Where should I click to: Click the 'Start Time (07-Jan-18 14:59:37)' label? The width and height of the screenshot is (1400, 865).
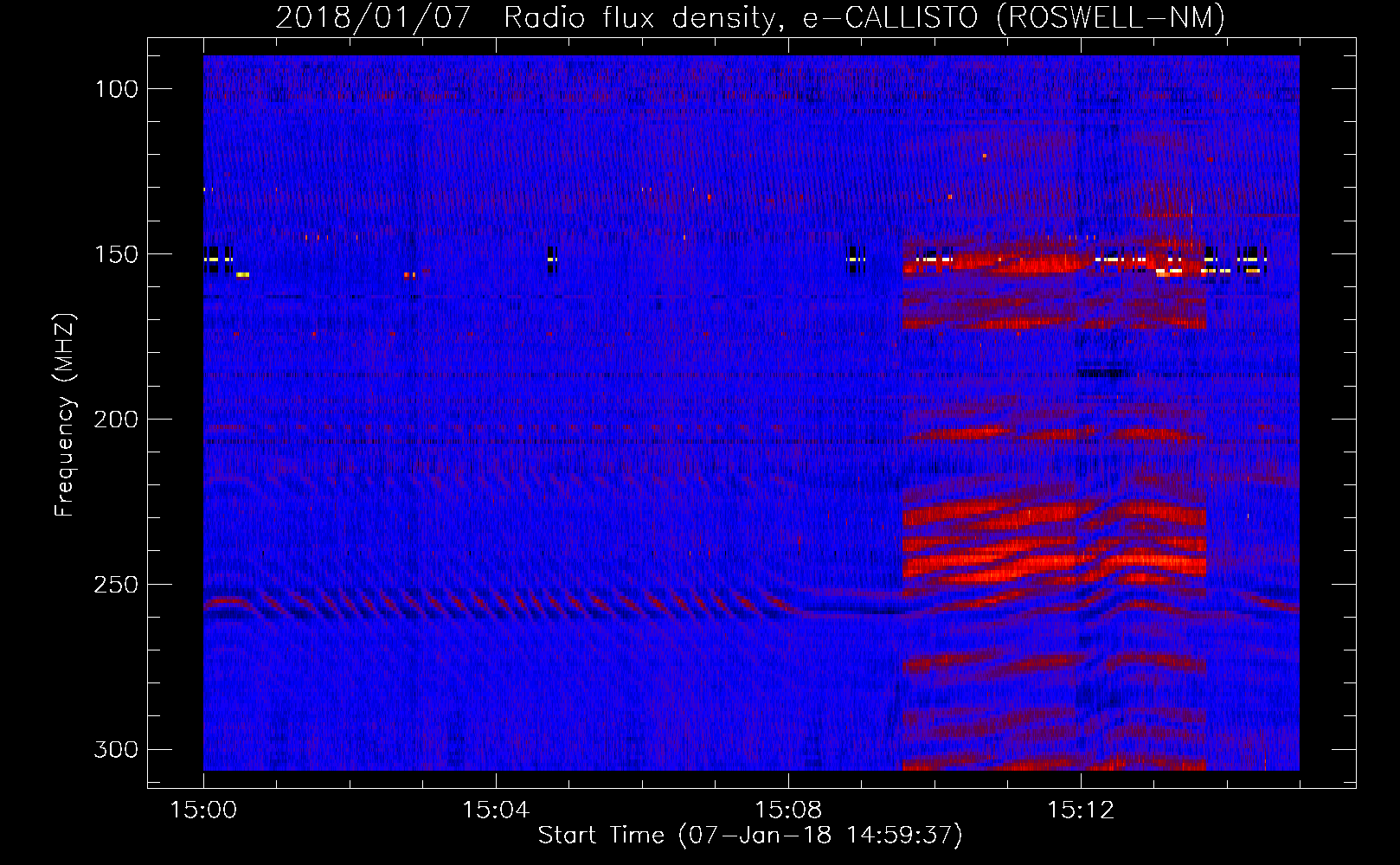tap(750, 836)
